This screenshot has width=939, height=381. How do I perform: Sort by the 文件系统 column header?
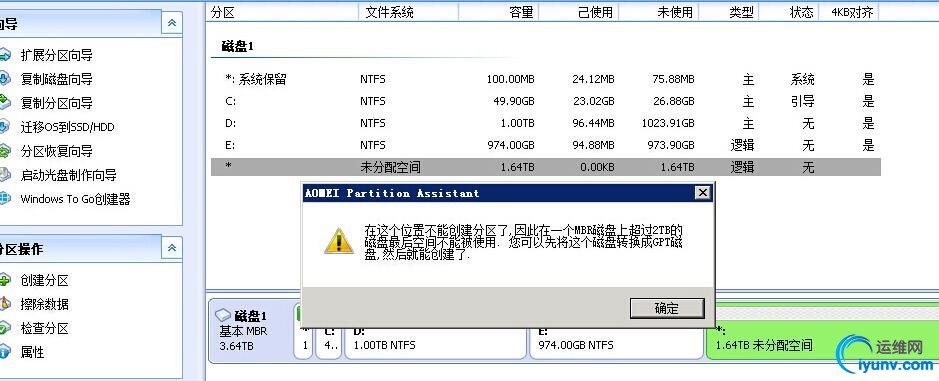(x=408, y=12)
